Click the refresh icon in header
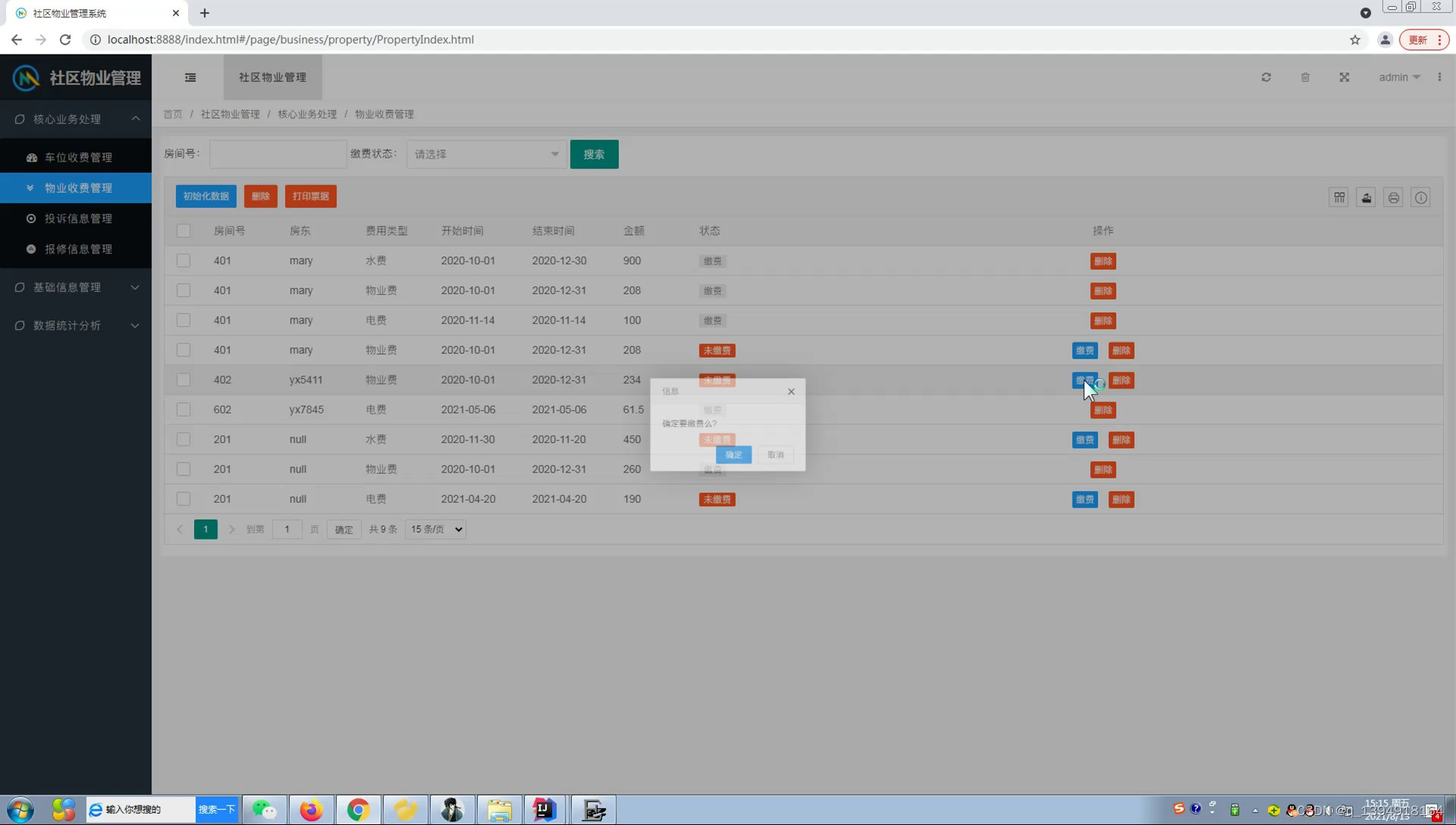Viewport: 1456px width, 825px height. tap(1266, 77)
